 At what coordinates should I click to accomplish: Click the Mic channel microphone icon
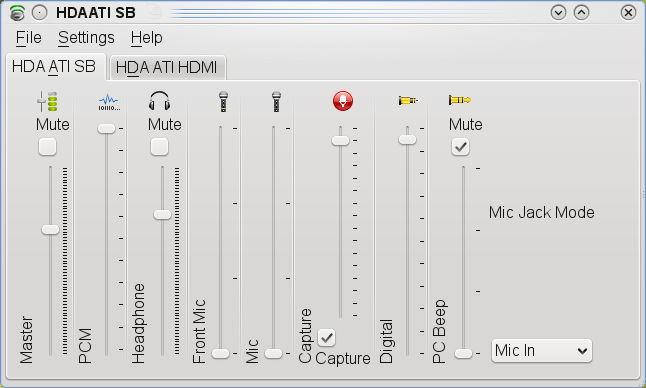tap(276, 102)
